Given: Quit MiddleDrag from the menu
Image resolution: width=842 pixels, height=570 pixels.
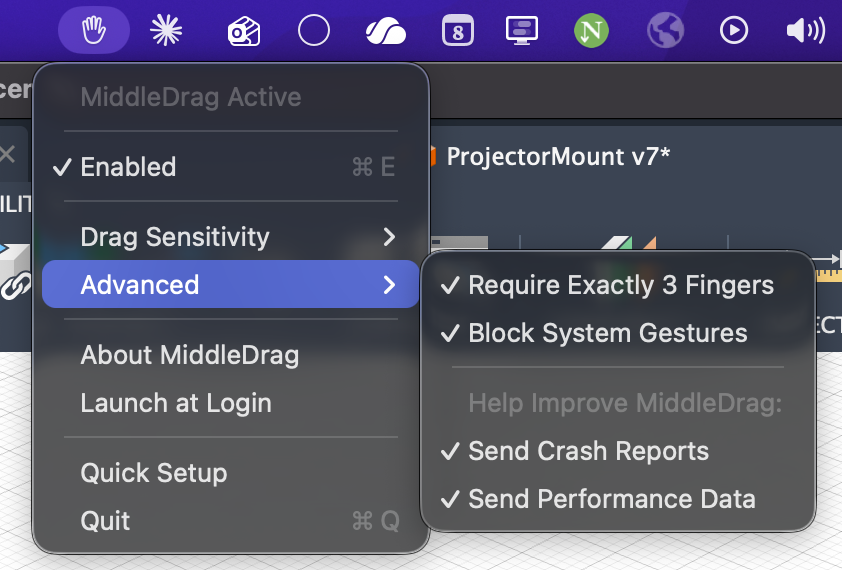Looking at the screenshot, I should [106, 521].
